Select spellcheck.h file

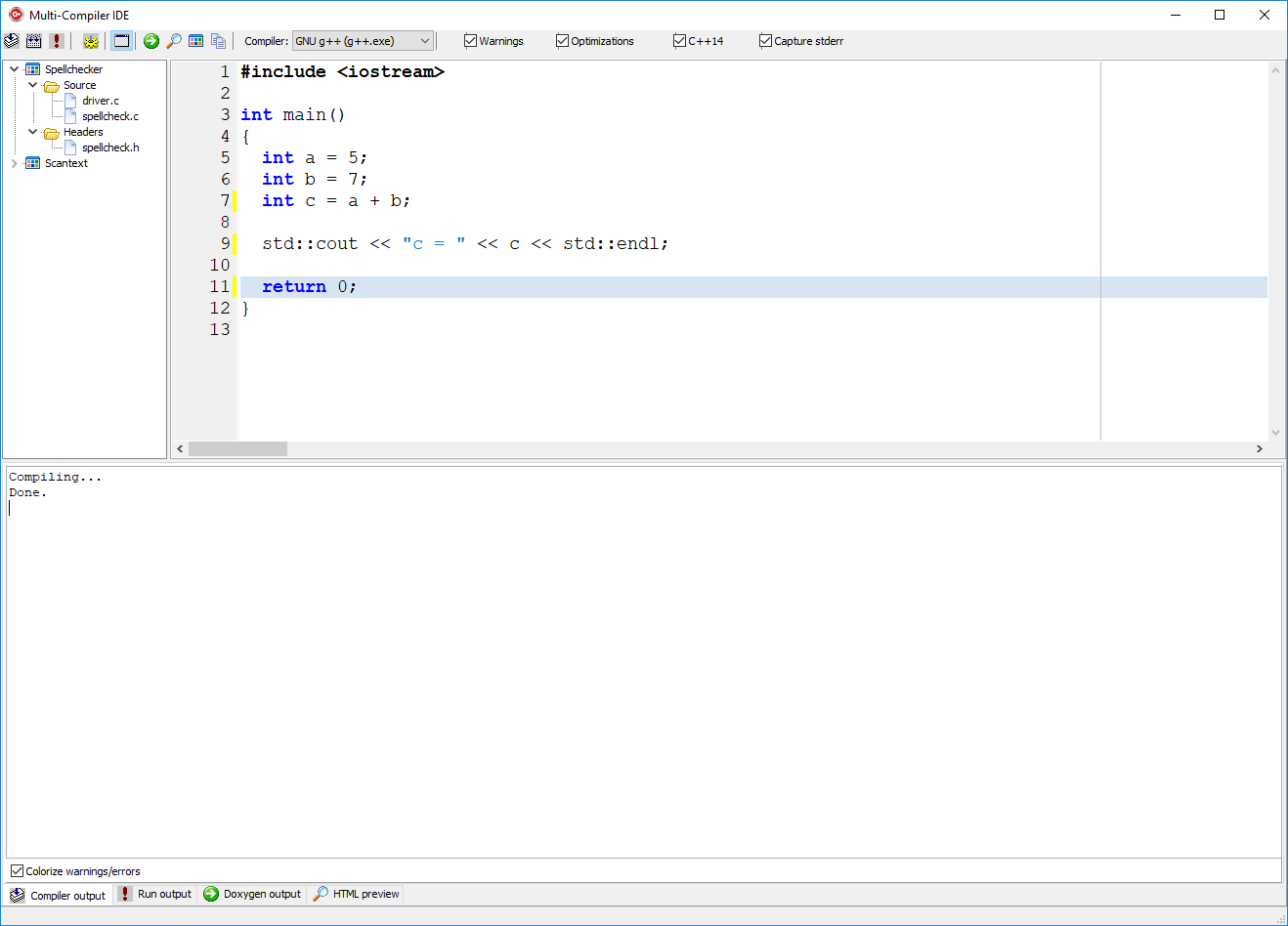click(109, 147)
